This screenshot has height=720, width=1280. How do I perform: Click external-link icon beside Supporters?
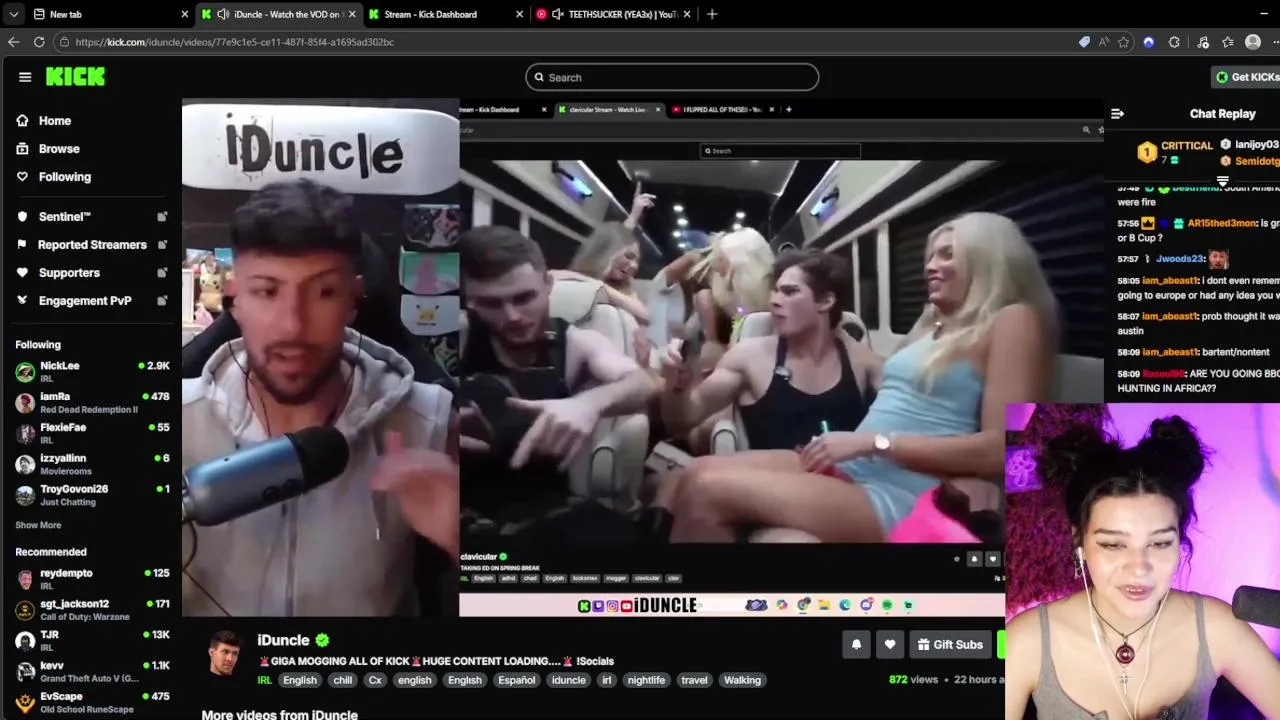[162, 272]
